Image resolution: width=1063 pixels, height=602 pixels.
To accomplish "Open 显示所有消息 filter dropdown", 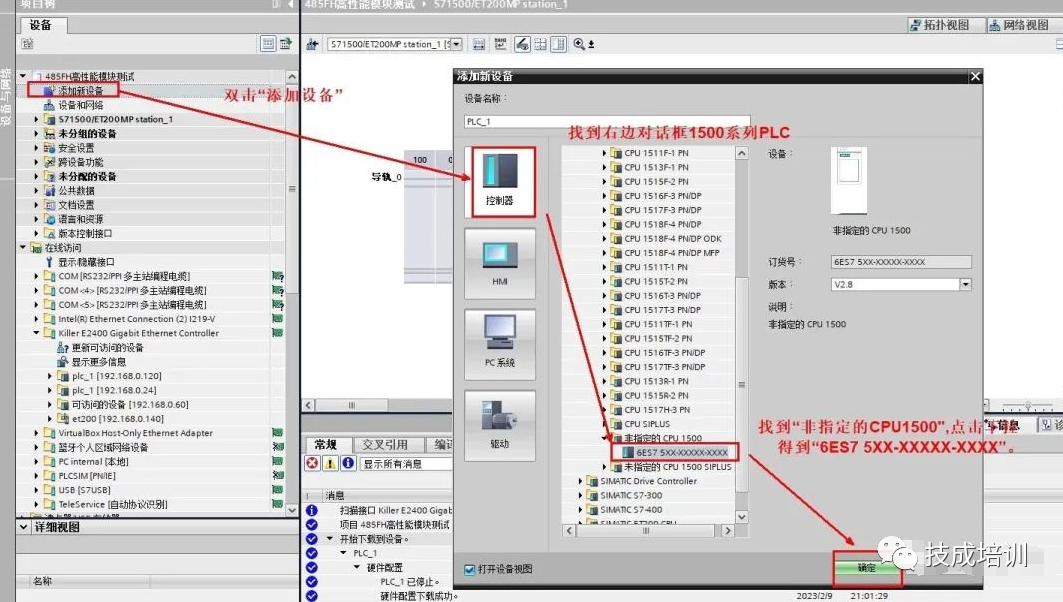I will (407, 464).
